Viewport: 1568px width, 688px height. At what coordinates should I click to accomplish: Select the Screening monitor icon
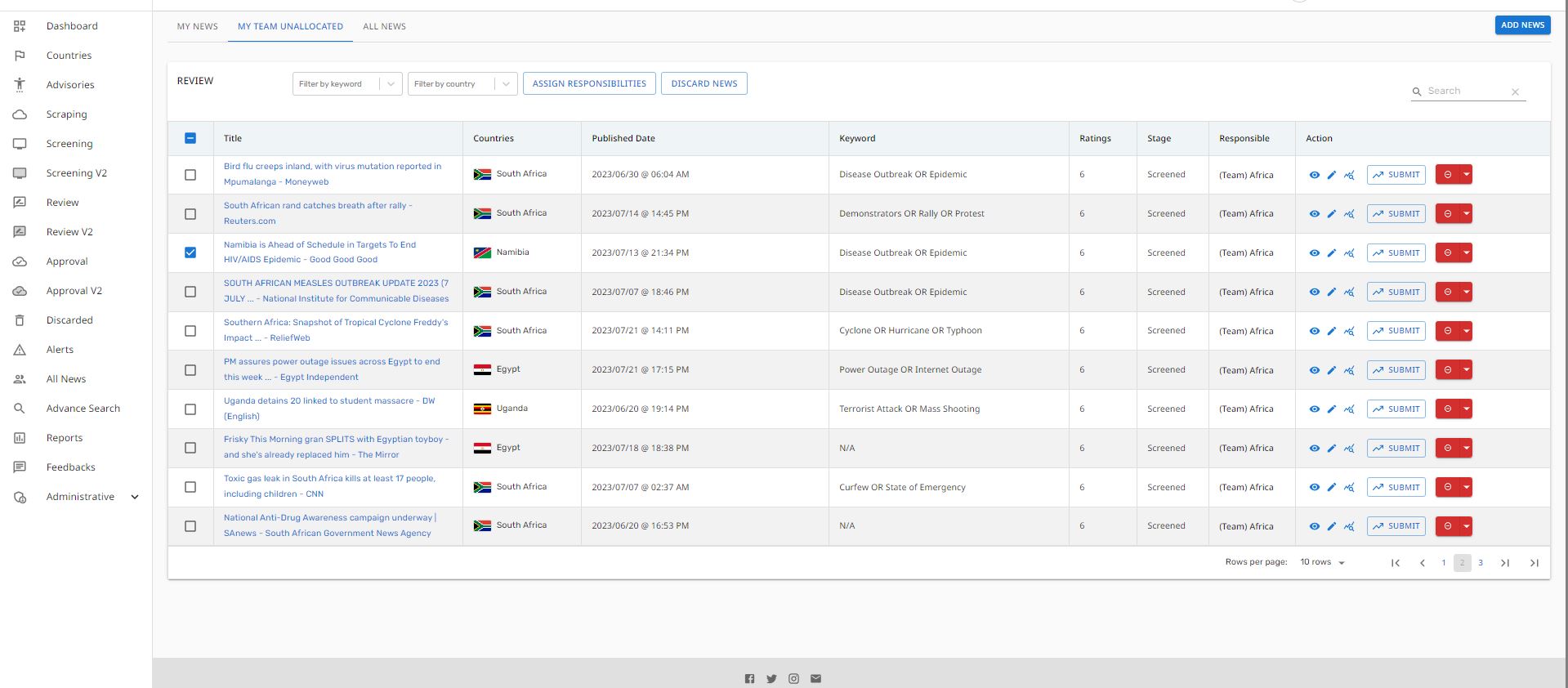[20, 144]
